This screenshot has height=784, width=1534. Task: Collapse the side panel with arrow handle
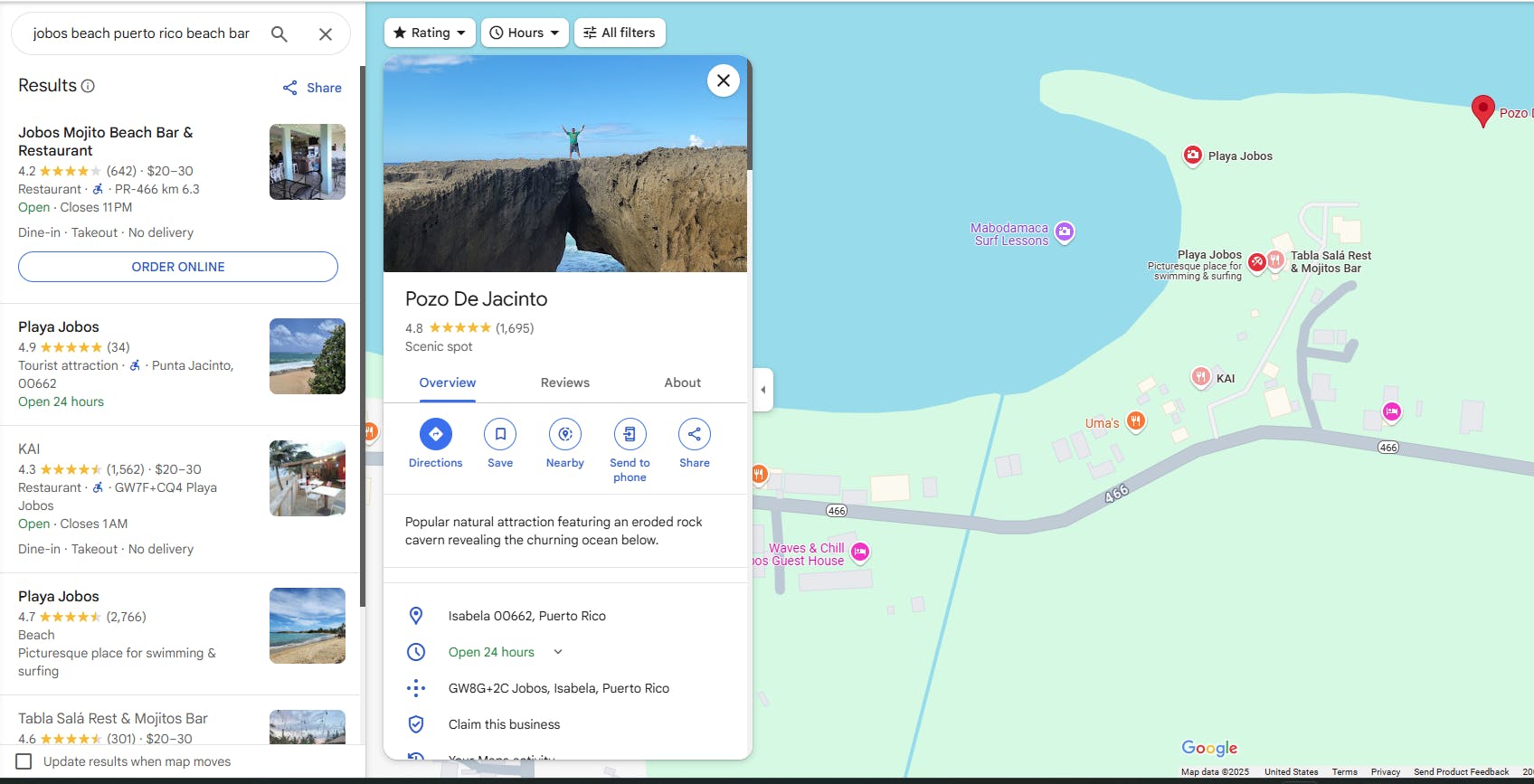[763, 390]
